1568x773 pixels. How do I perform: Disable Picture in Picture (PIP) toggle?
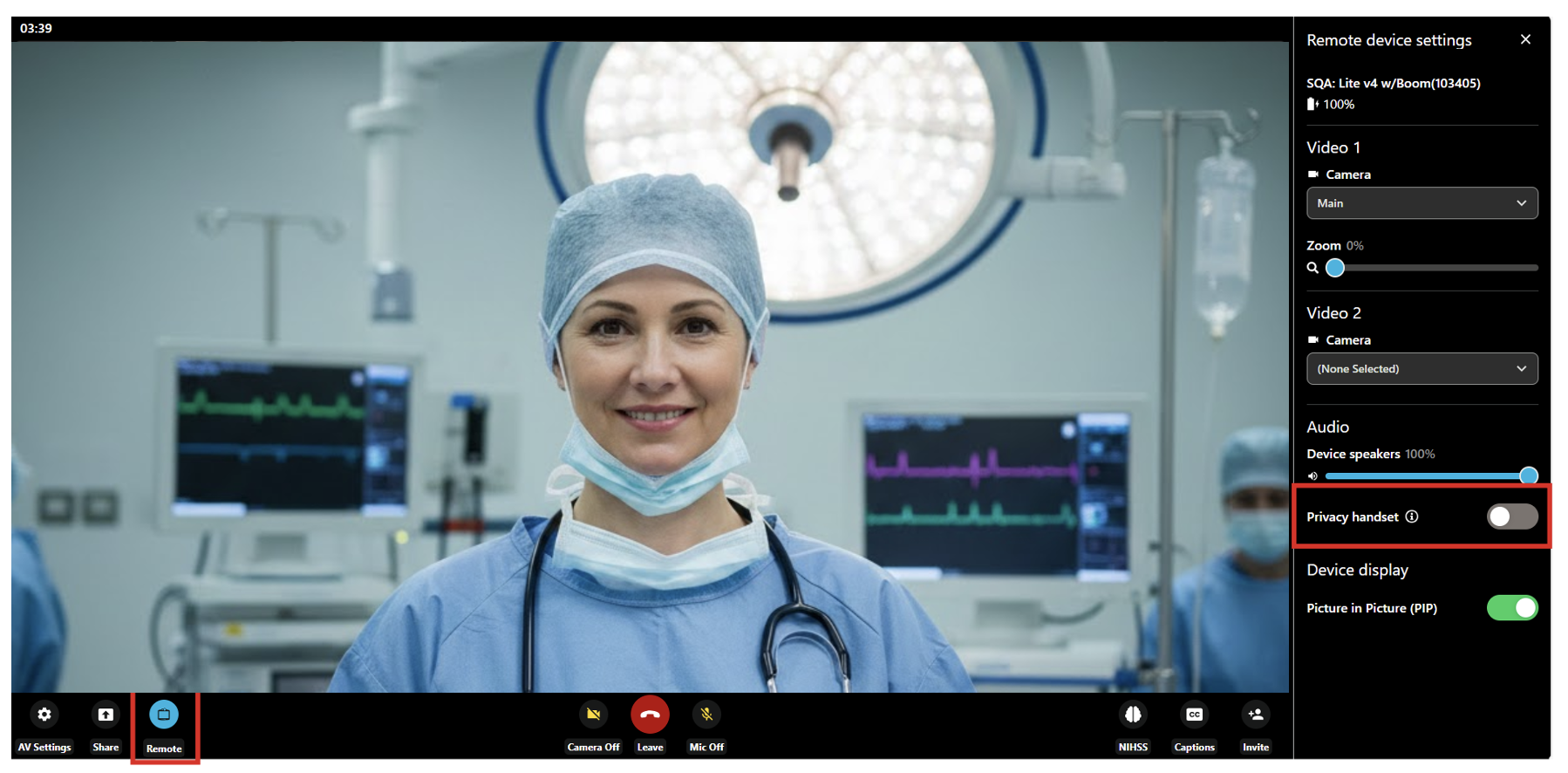click(1511, 608)
